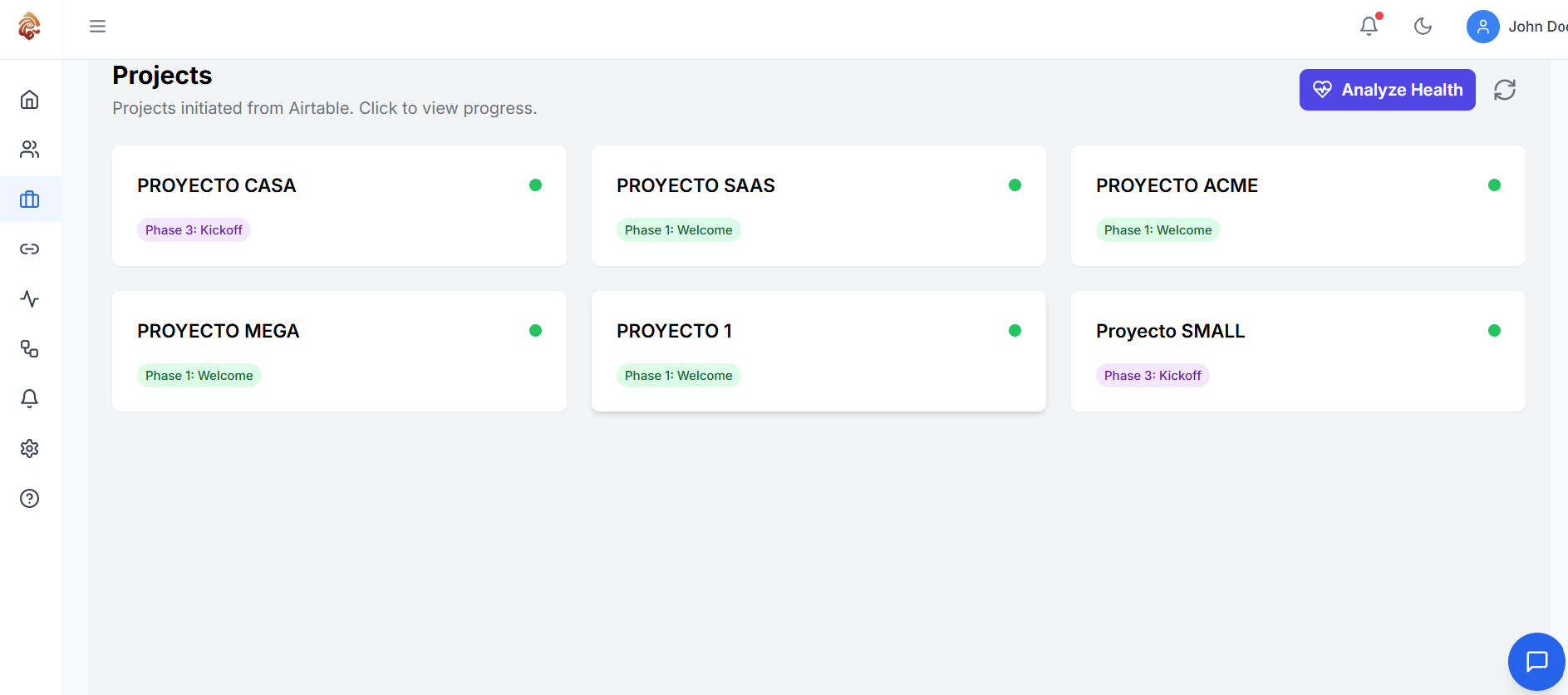
Task: Open the workflow shapes sidebar icon
Action: (30, 349)
